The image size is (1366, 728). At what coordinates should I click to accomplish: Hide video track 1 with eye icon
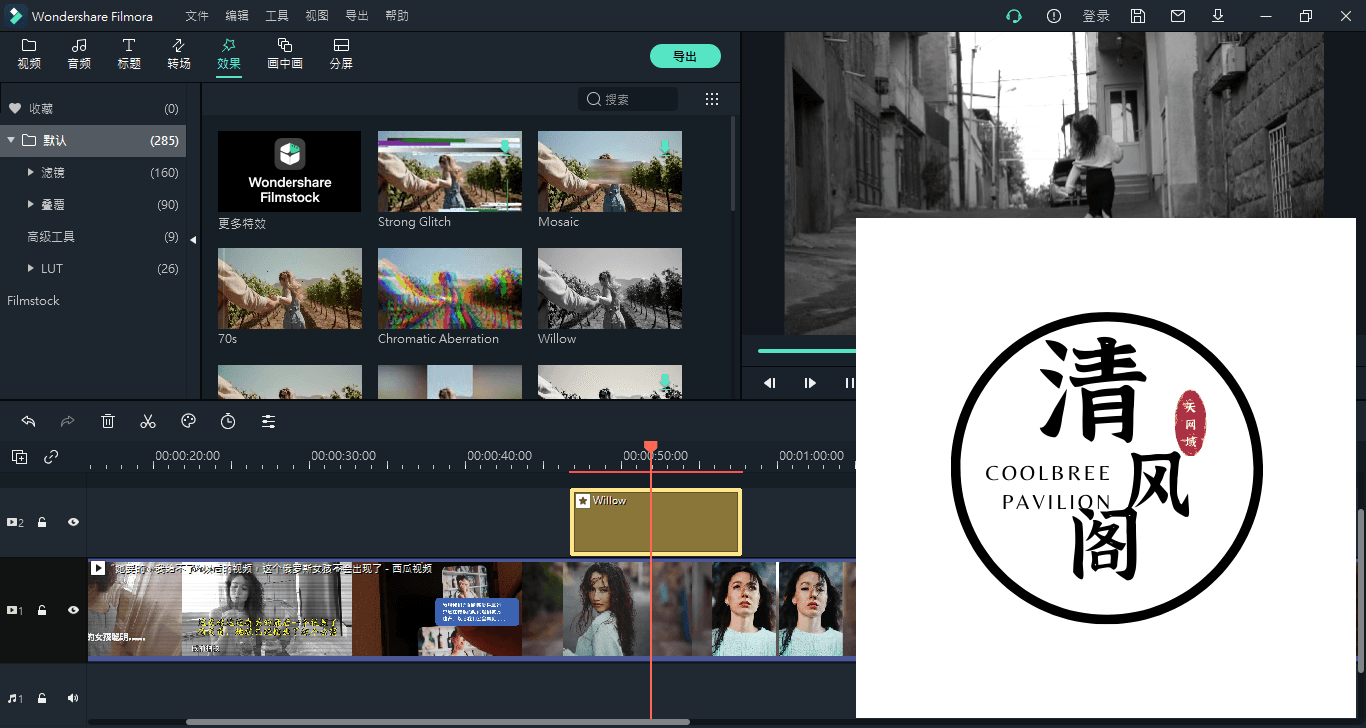pos(73,610)
